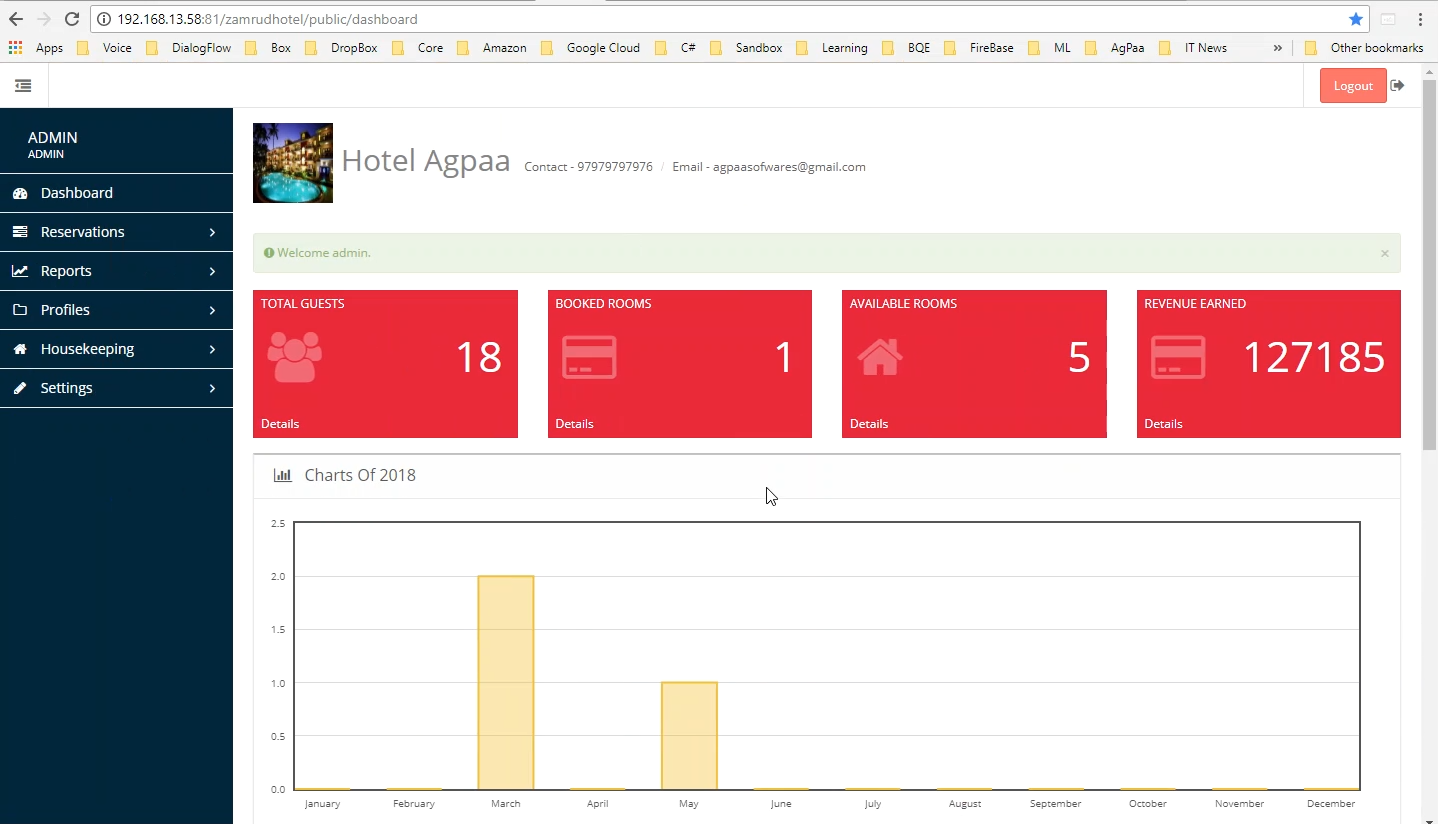Screen dimensions: 1438x824
Task: Dismiss the Welcome admin alert
Action: [x=1385, y=253]
